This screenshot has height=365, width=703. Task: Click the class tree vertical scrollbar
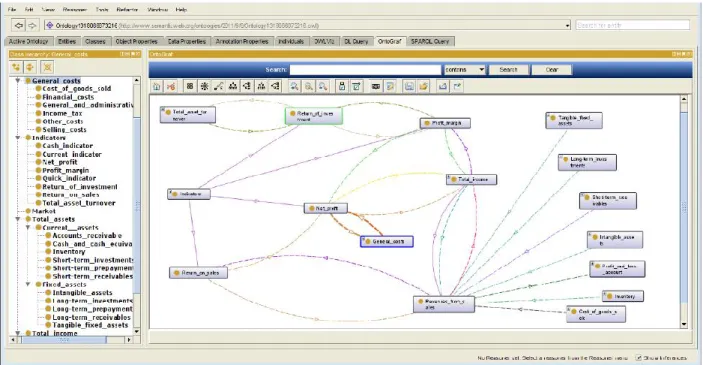[x=137, y=206]
